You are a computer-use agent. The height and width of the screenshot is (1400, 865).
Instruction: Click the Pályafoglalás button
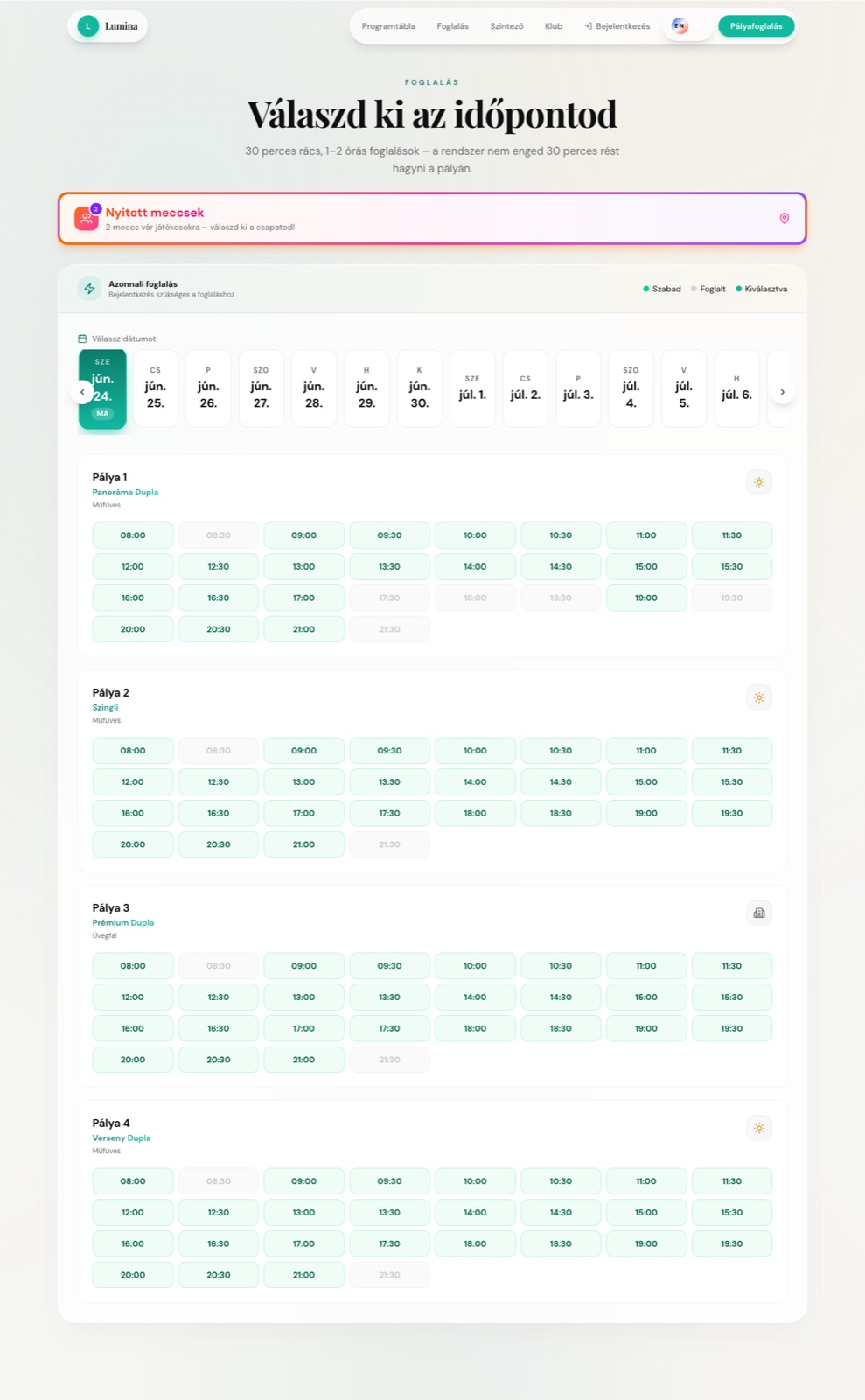(x=757, y=26)
